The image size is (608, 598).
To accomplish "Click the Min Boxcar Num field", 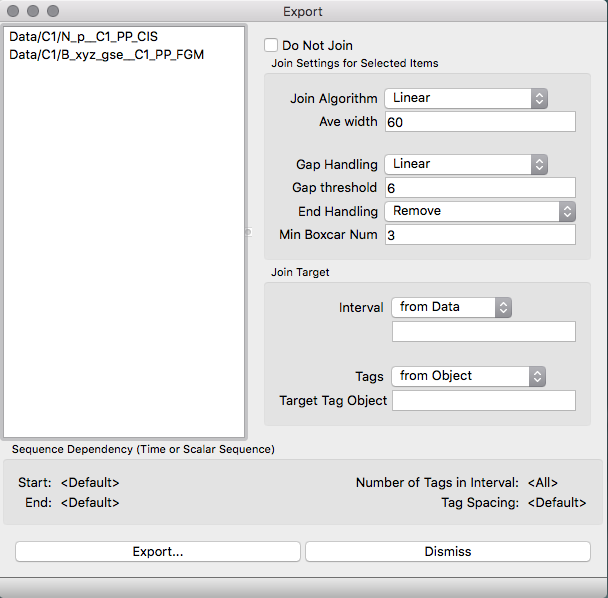I will point(480,235).
